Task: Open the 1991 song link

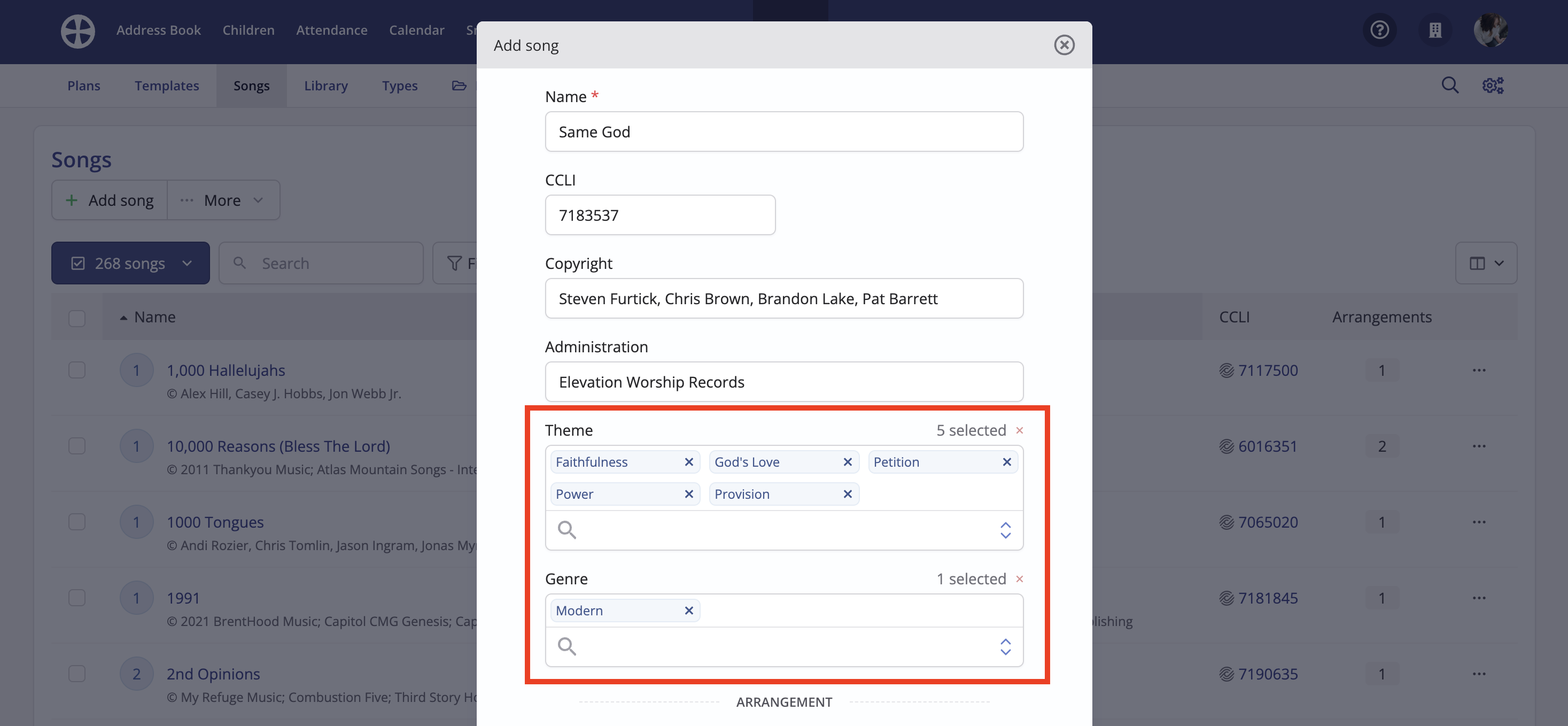Action: 183,598
